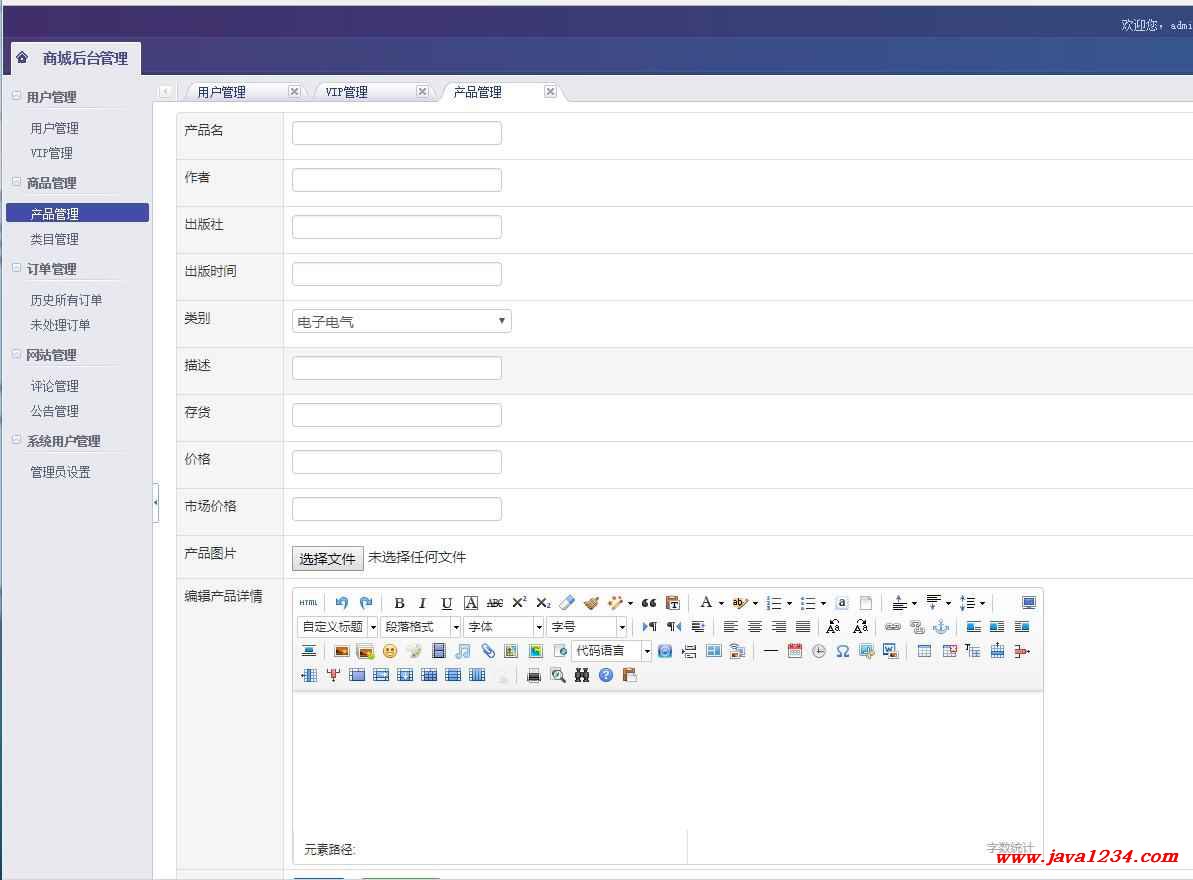Insert an anchor using the anchor icon

click(941, 627)
